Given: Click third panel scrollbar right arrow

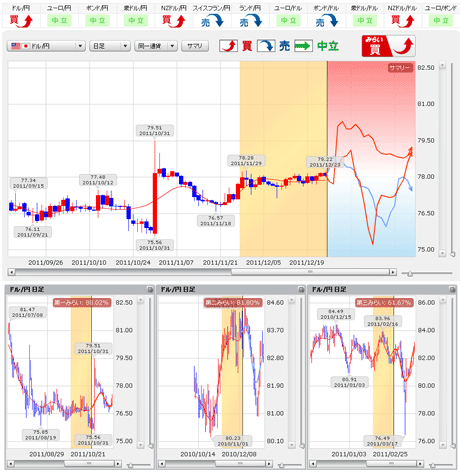Looking at the screenshot, I should coord(420,464).
